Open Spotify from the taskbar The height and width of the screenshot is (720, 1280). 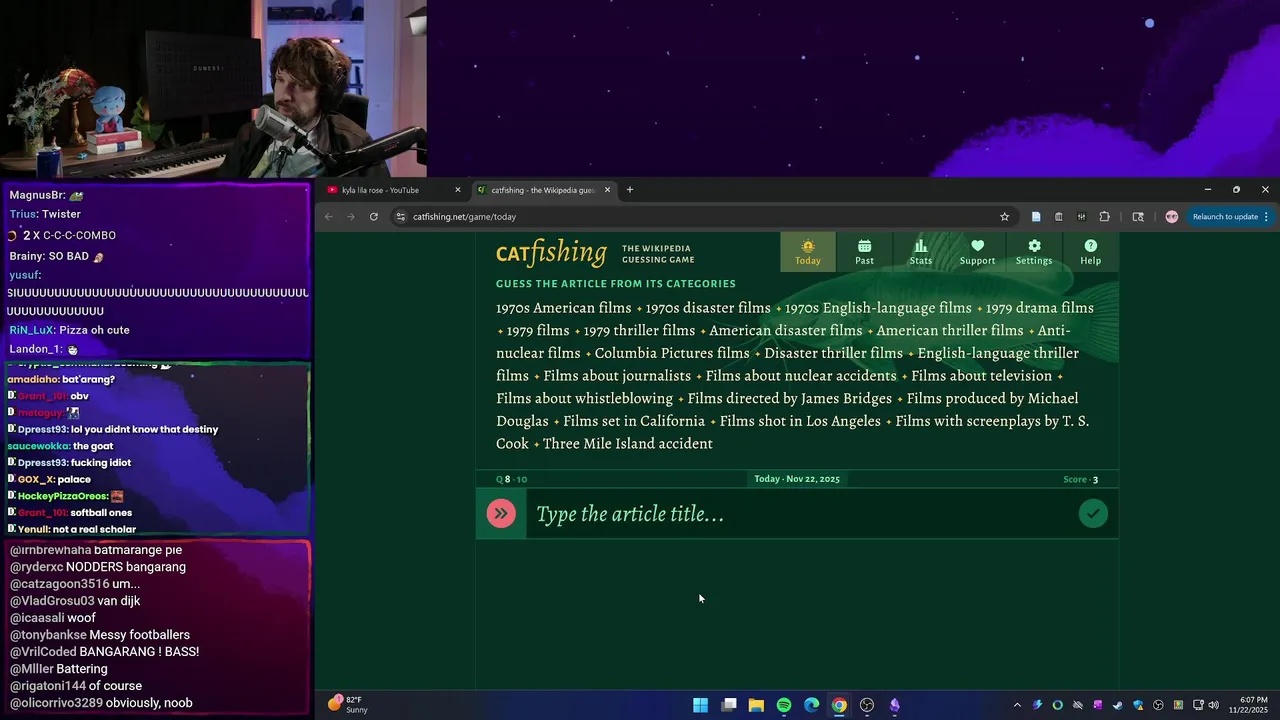click(784, 705)
